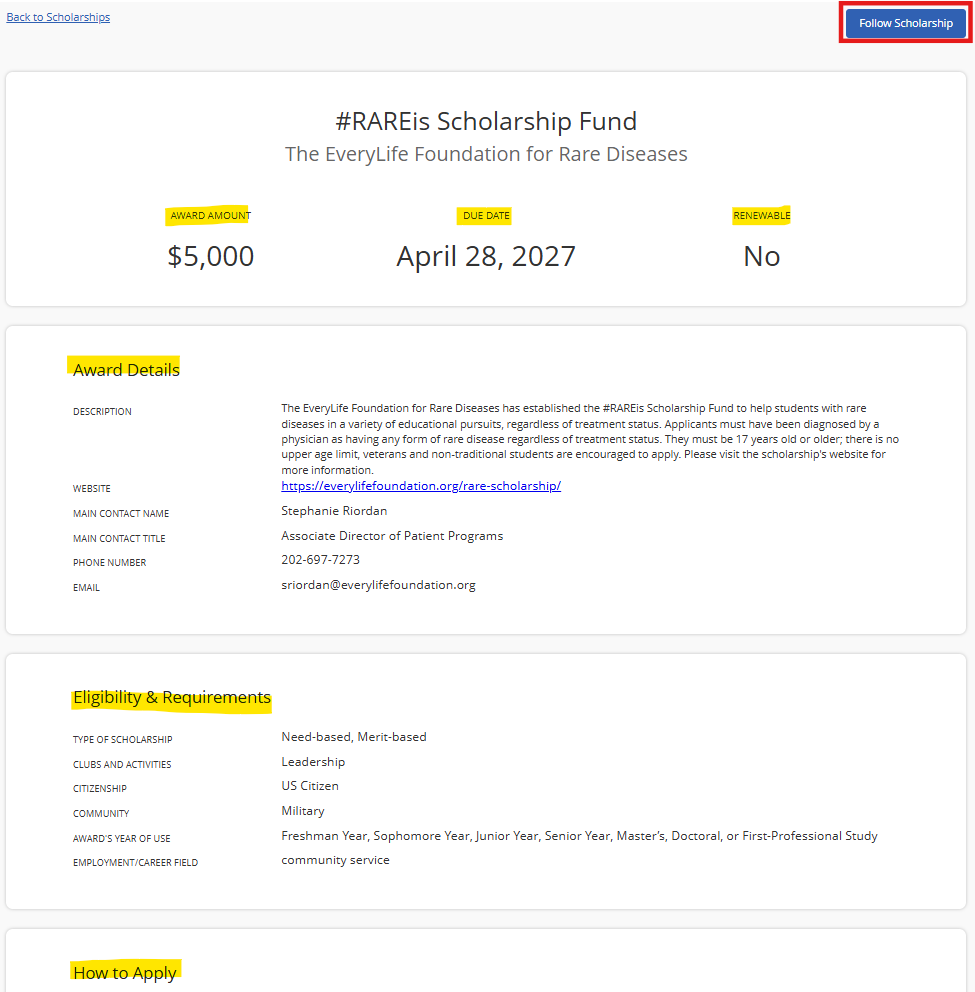
Task: Click contact name Stephanie Riordan
Action: point(334,511)
